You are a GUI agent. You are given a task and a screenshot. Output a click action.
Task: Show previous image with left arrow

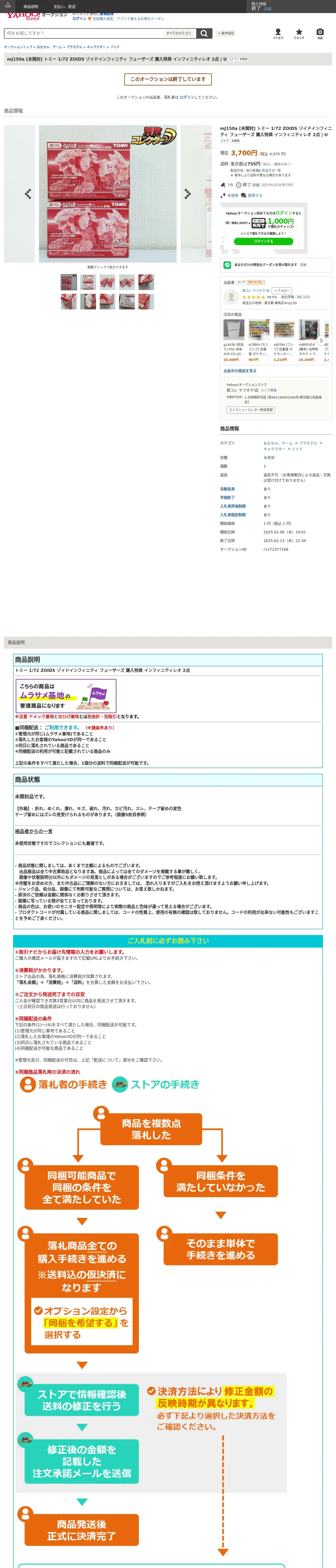tap(27, 194)
